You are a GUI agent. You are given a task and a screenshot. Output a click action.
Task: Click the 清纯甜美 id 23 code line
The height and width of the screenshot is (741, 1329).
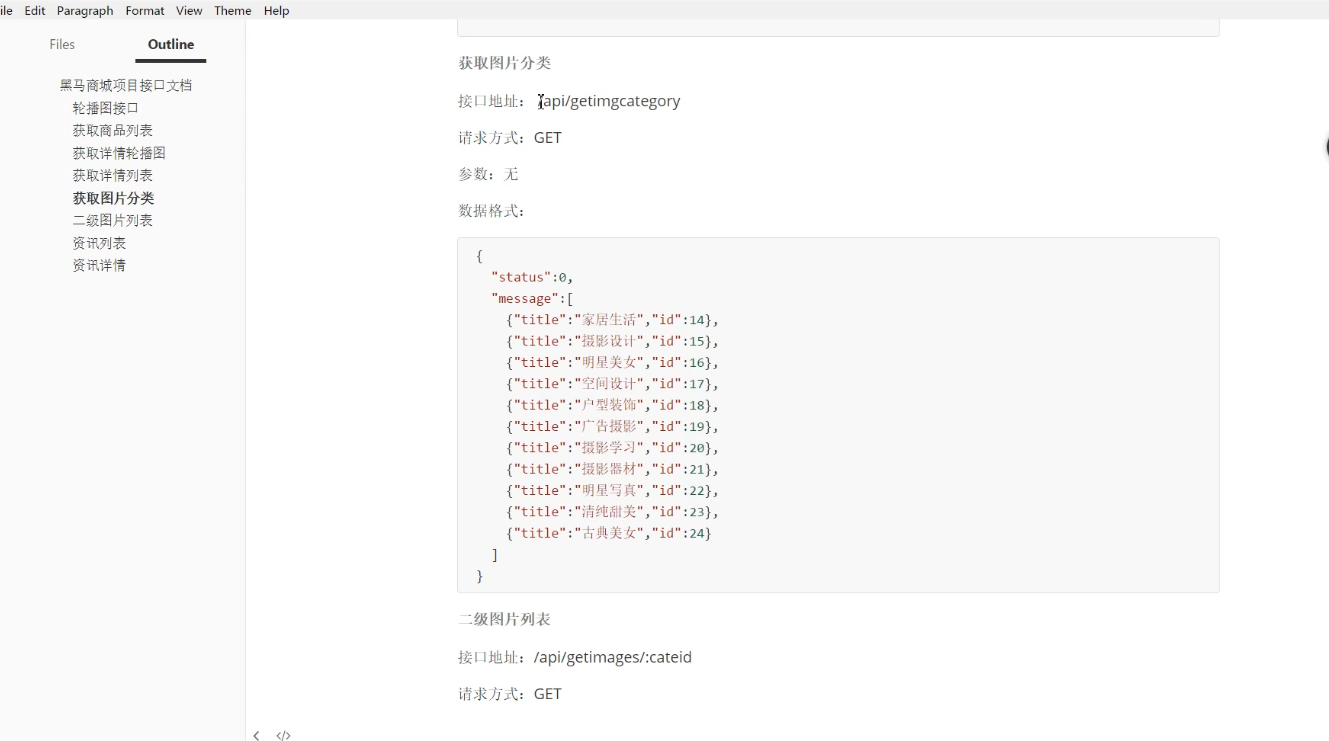[x=612, y=512]
